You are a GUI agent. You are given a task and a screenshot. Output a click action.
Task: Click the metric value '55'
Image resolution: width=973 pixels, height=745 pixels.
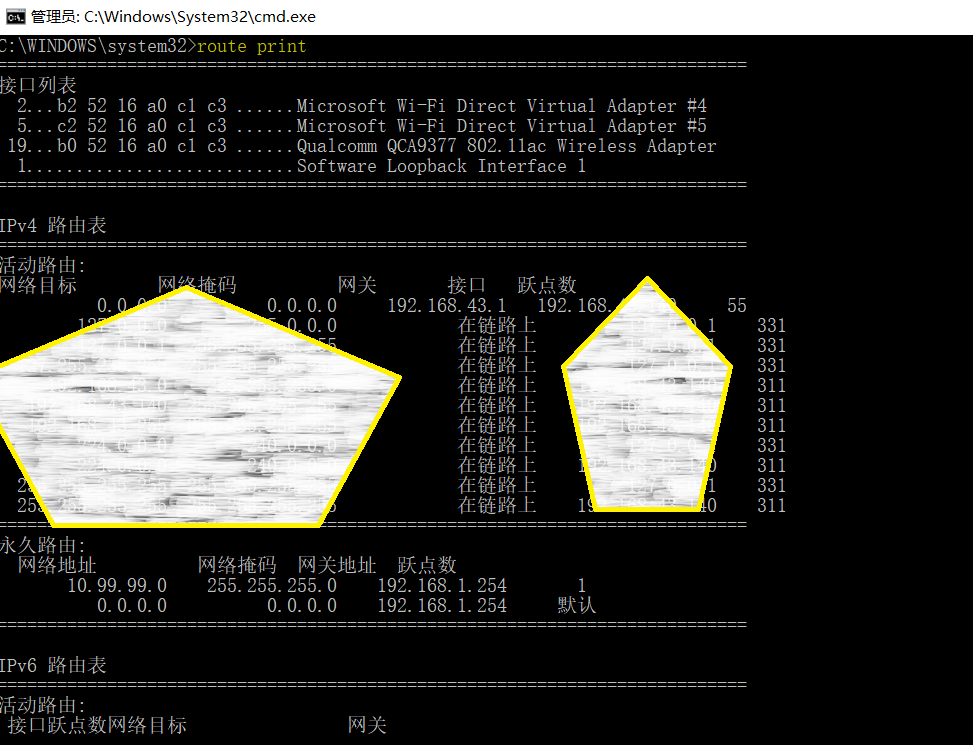737,306
